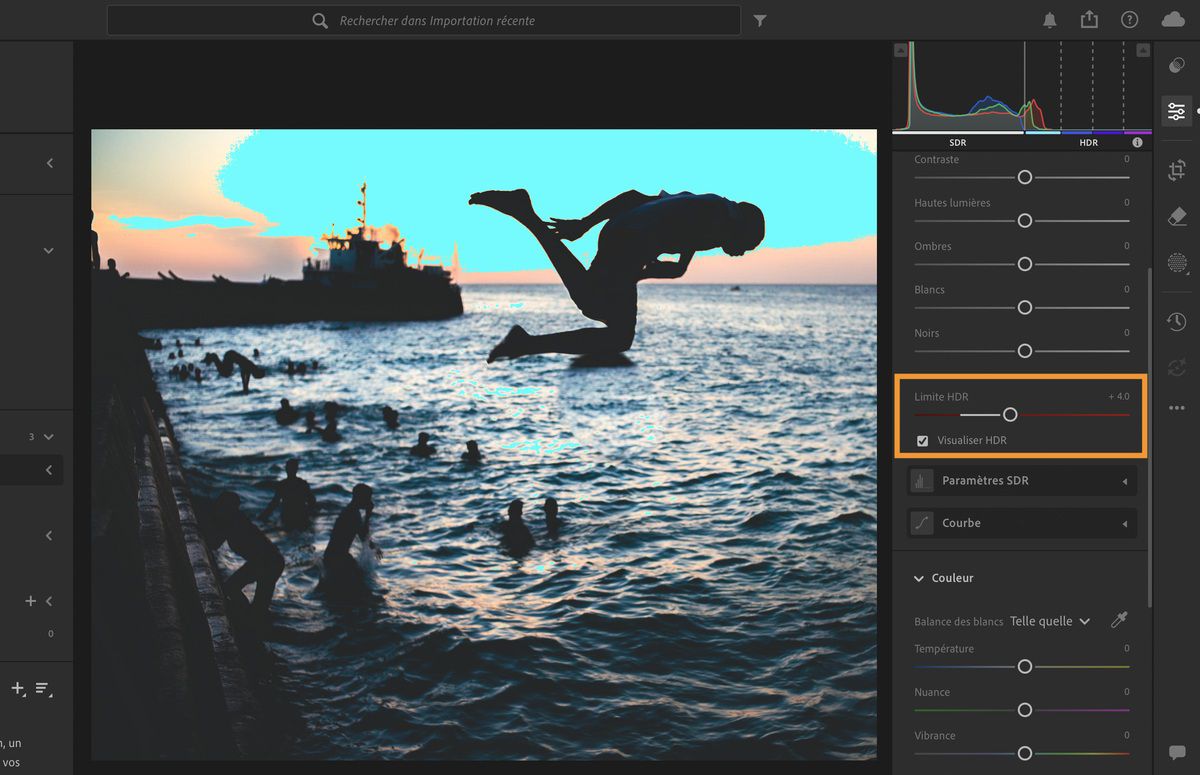
Task: Open the Balance des blancs dropdown
Action: pos(1049,621)
